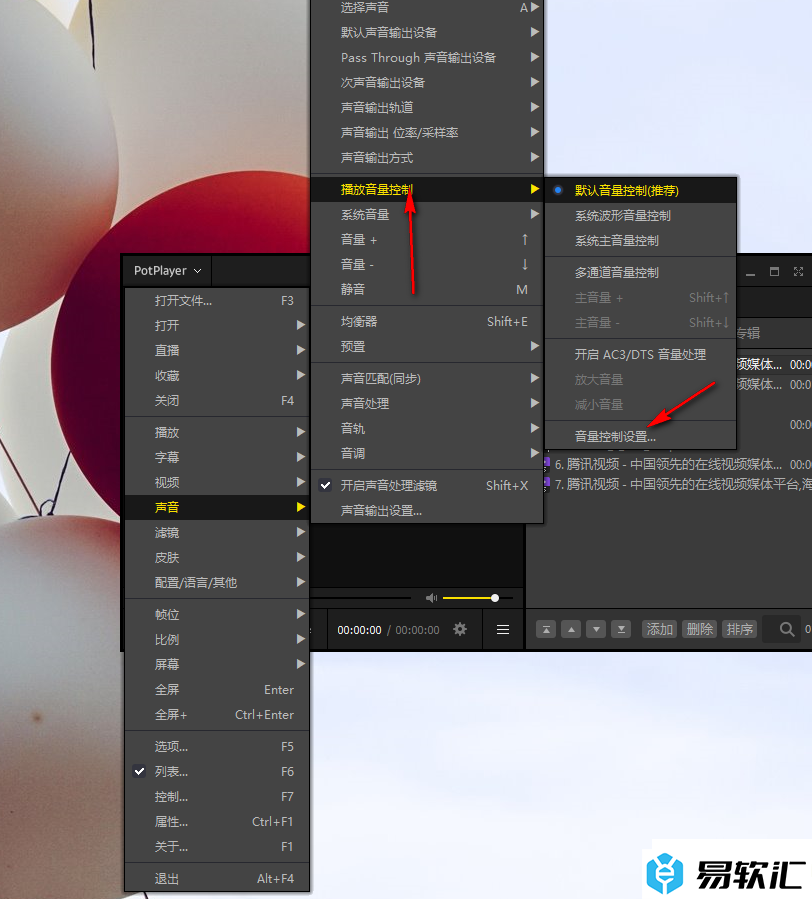
Task: Expand 配置/语言/其他 submenu
Action: tap(217, 583)
